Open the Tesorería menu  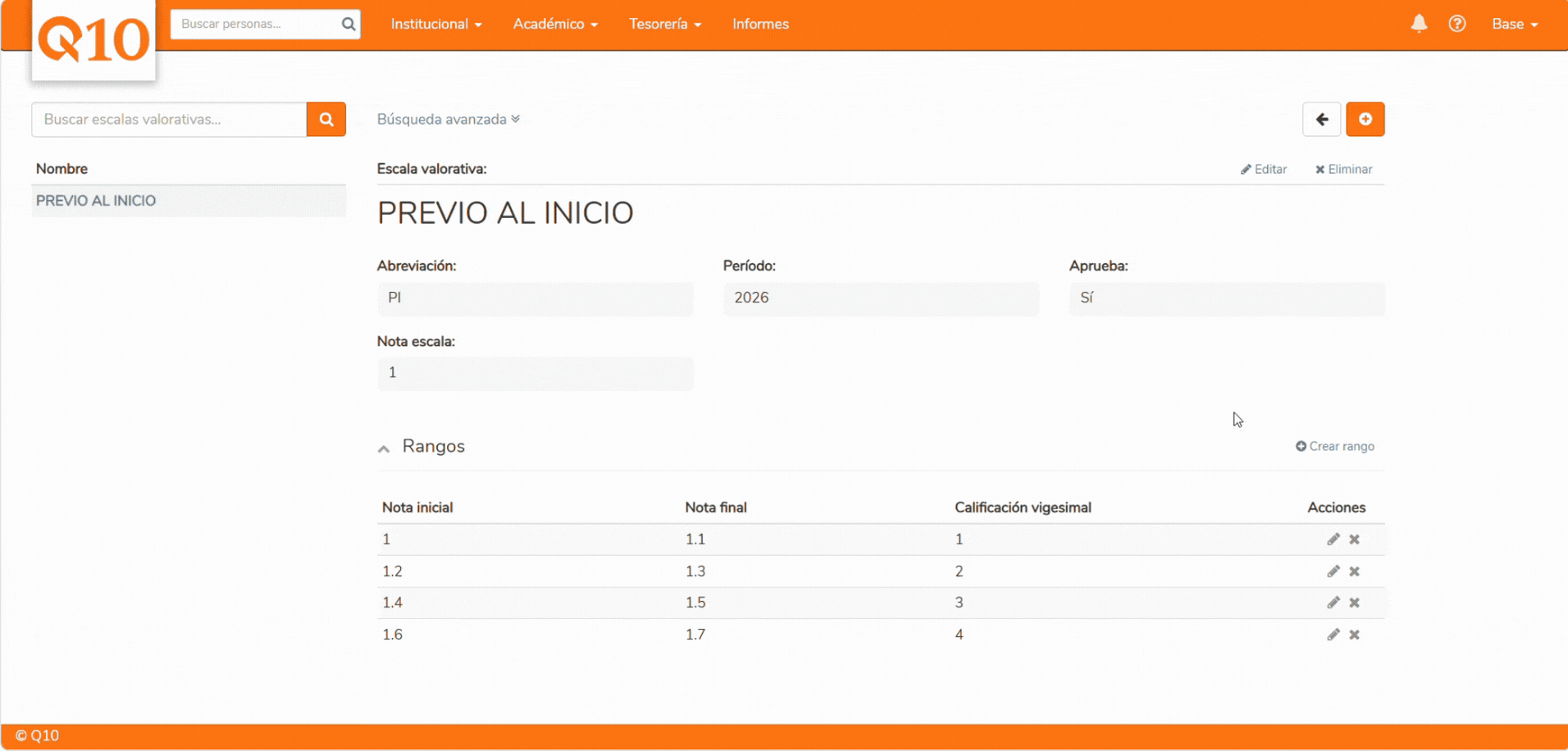(665, 24)
